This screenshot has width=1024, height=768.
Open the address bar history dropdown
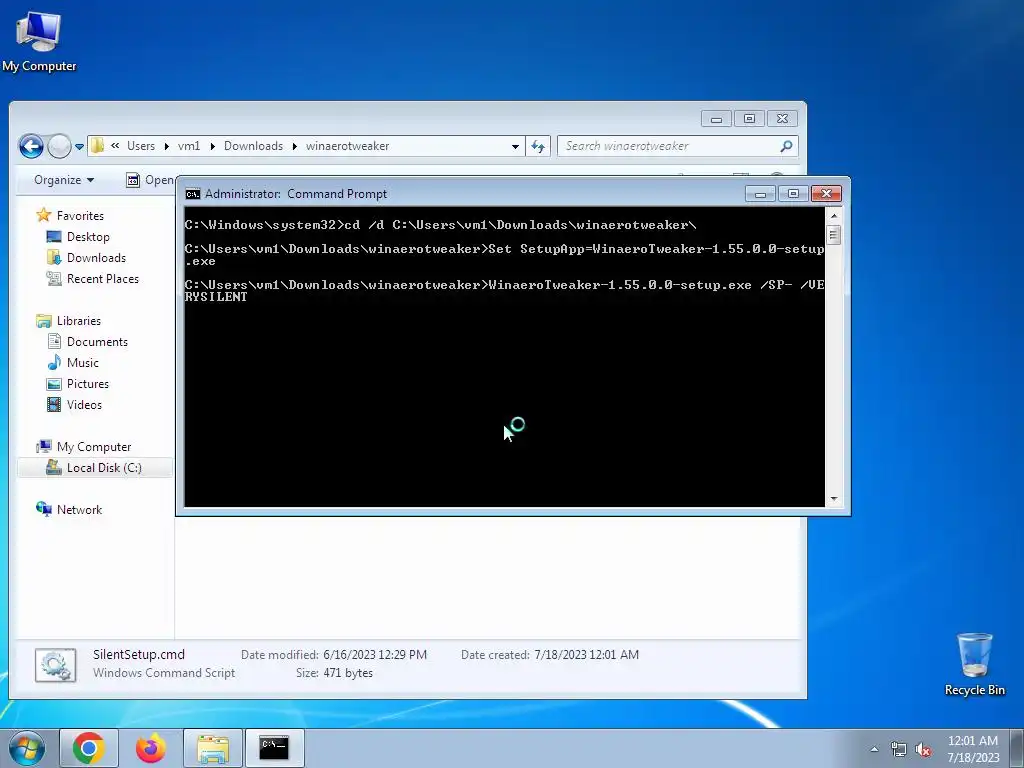(515, 146)
